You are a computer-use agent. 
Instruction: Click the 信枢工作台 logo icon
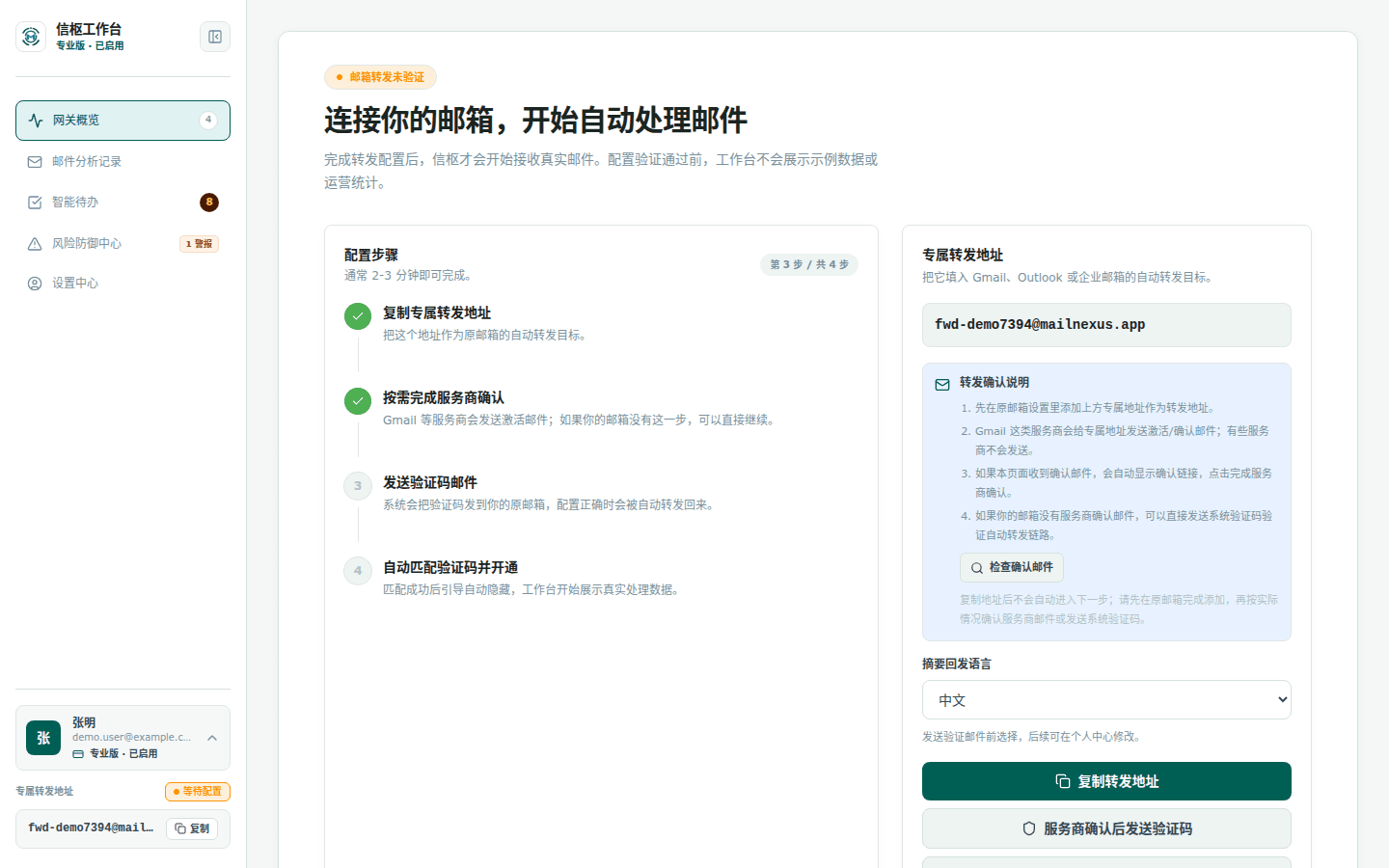click(x=31, y=37)
